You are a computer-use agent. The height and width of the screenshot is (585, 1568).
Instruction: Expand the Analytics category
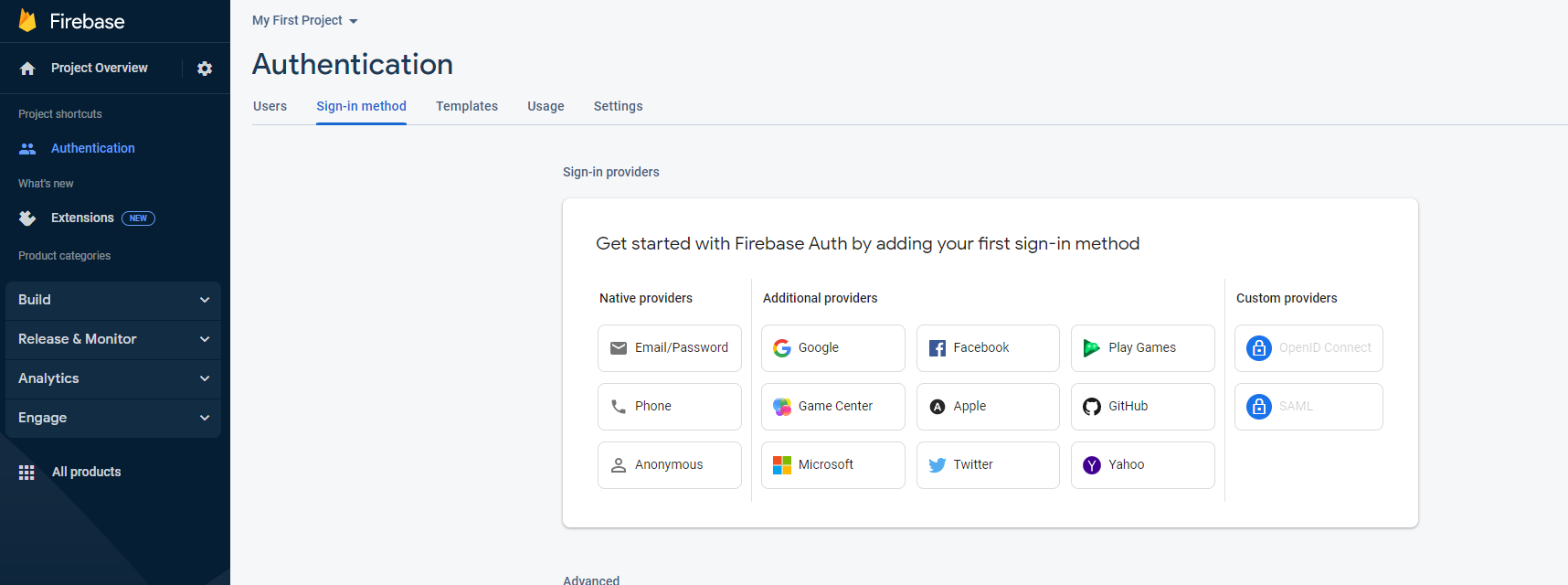point(113,378)
